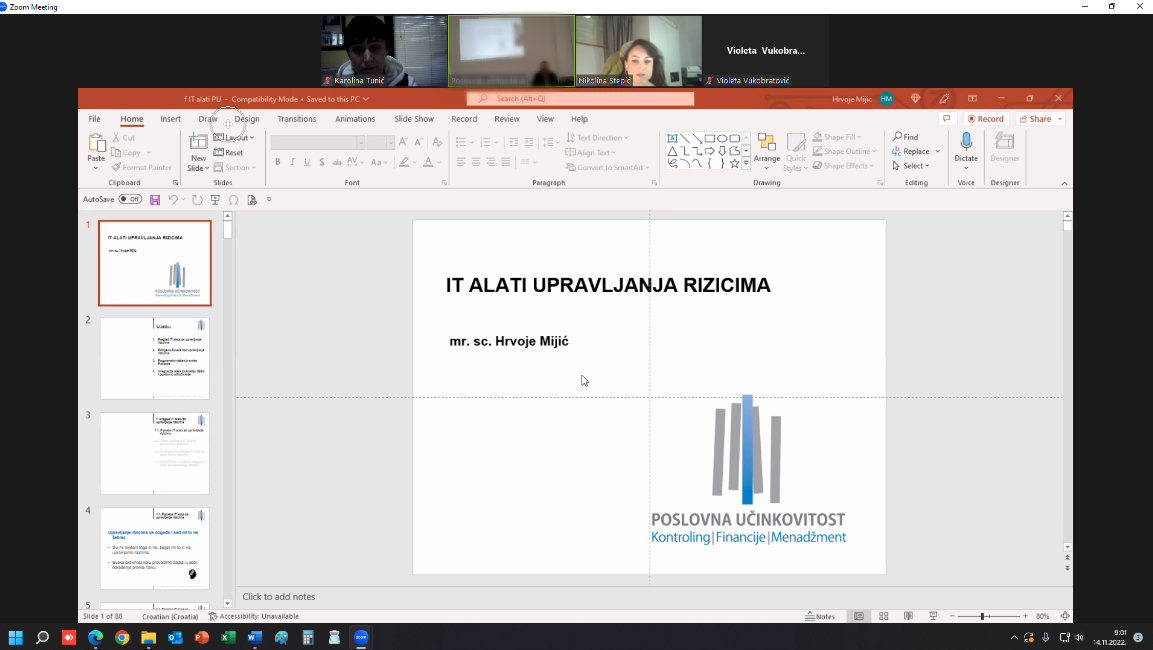The height and width of the screenshot is (650, 1153).
Task: Click the Record button at top right
Action: [x=985, y=118]
